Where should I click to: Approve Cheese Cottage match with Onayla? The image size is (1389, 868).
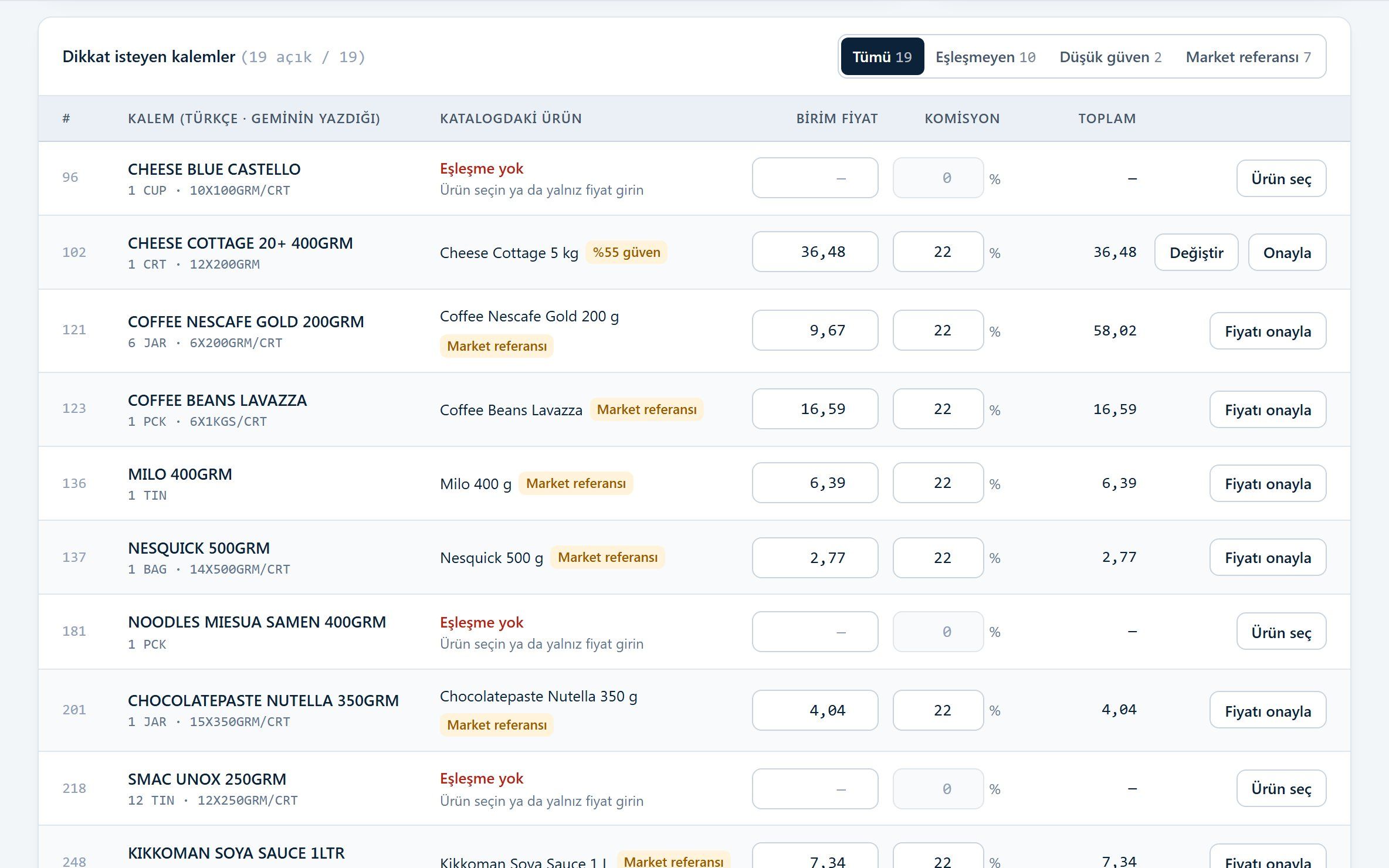[x=1287, y=252]
